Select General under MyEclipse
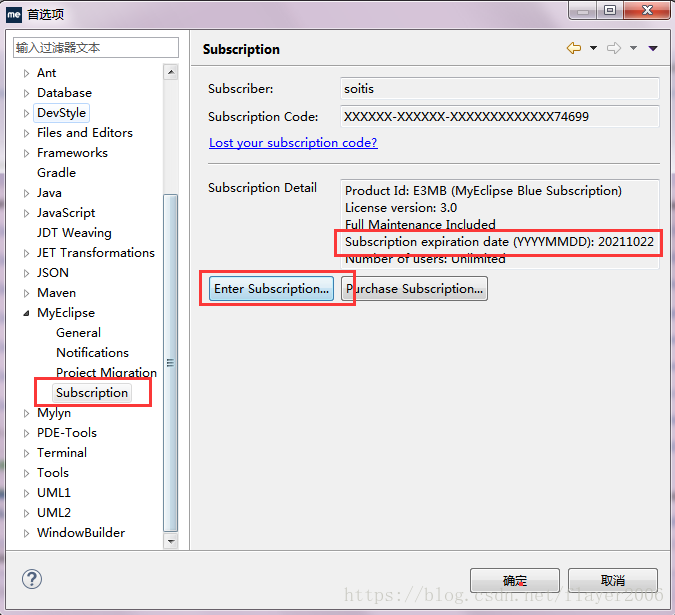 [78, 333]
